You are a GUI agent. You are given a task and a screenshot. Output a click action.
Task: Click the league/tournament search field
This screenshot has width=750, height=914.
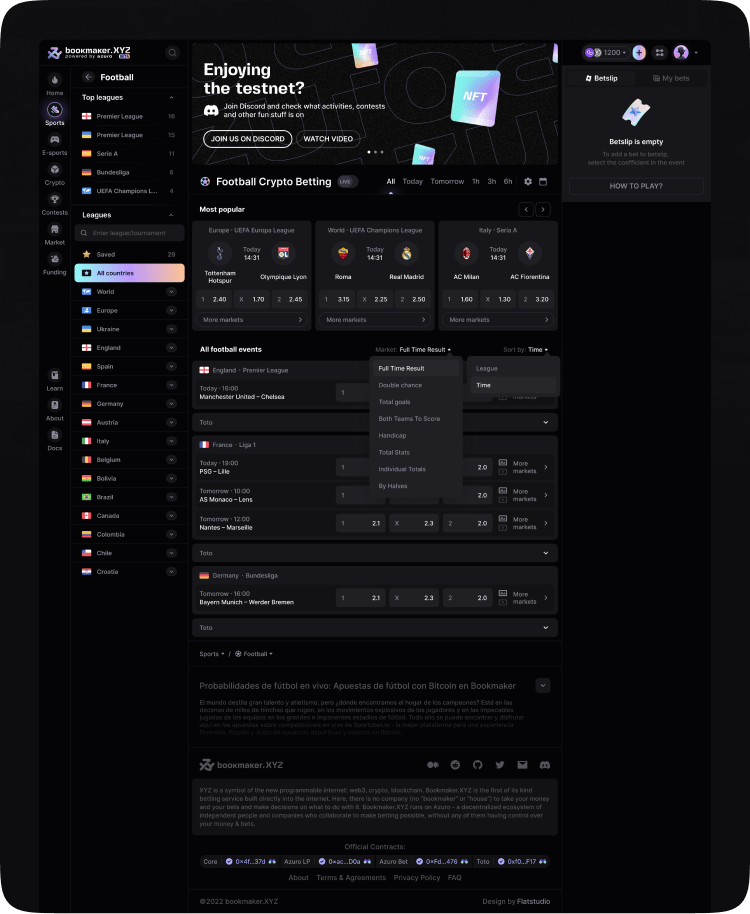tap(129, 233)
